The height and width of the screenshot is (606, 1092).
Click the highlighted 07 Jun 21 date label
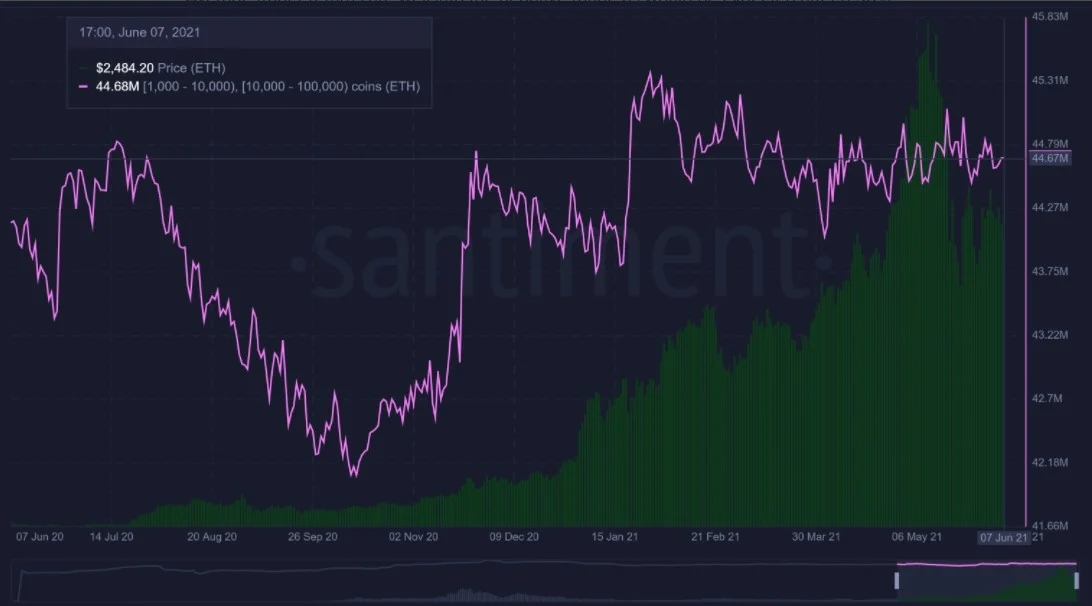1003,537
